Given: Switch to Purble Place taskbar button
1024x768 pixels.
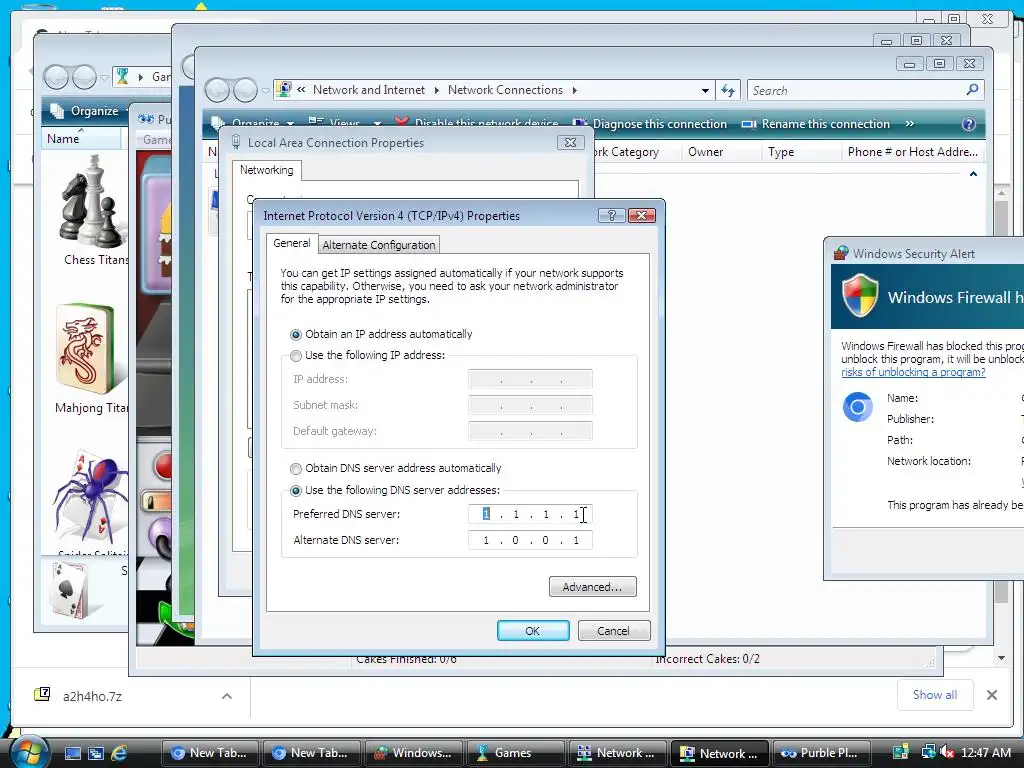Looking at the screenshot, I should [820, 753].
